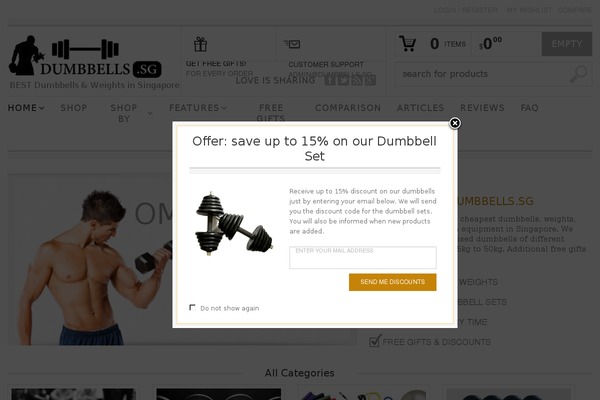Tick the Do not show again checkbox
The width and height of the screenshot is (600, 400).
tap(192, 307)
